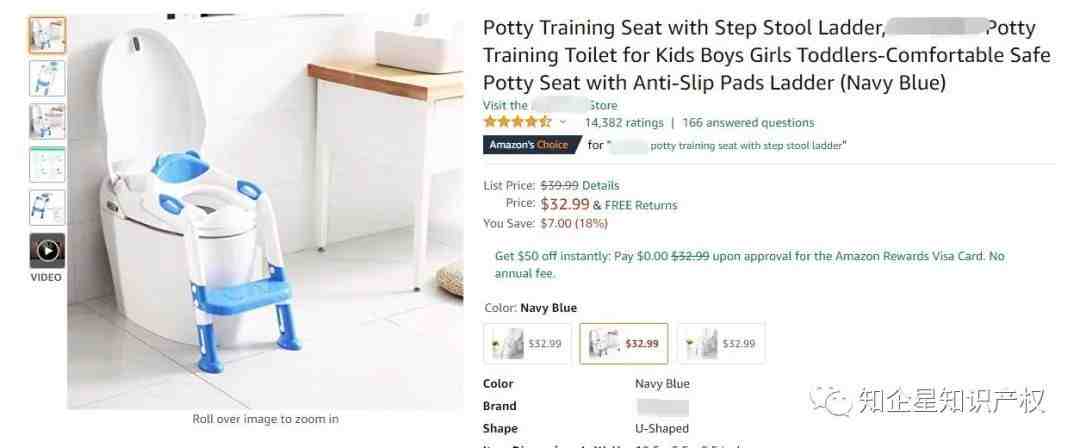Pick the third color swatch option
Screen dimensions: 1080x448
click(x=721, y=343)
